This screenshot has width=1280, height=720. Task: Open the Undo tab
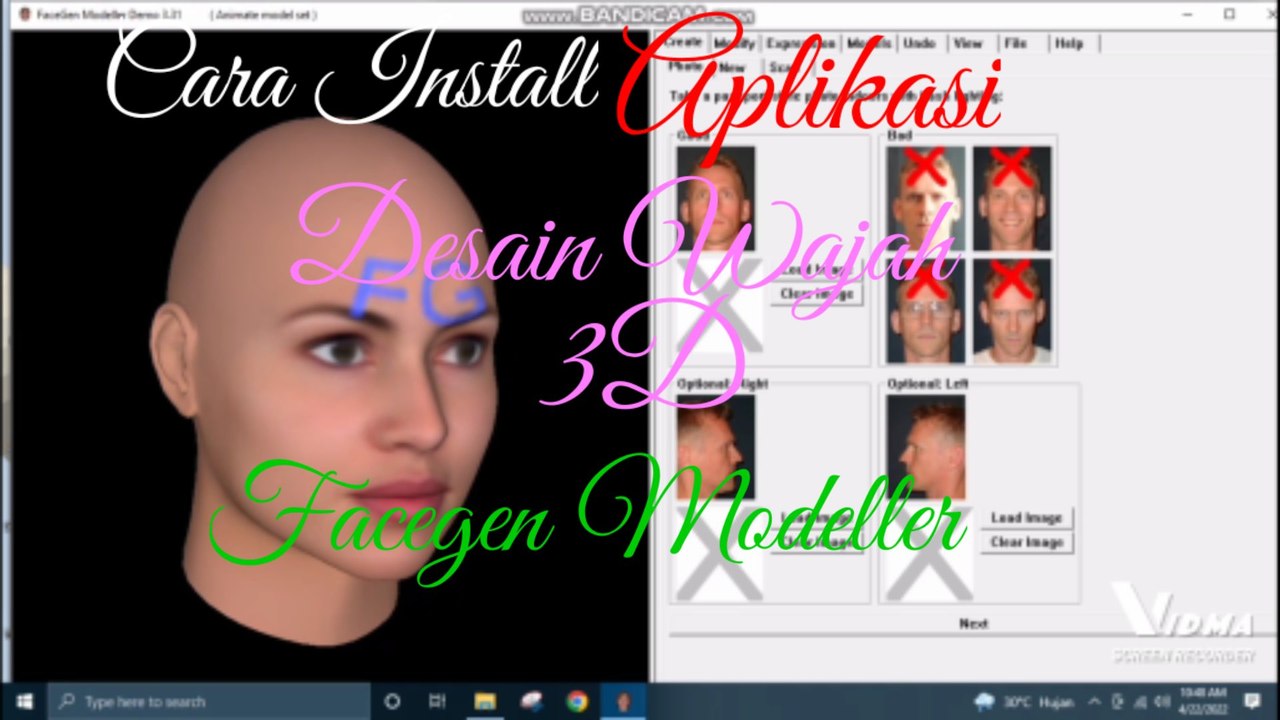tap(920, 43)
